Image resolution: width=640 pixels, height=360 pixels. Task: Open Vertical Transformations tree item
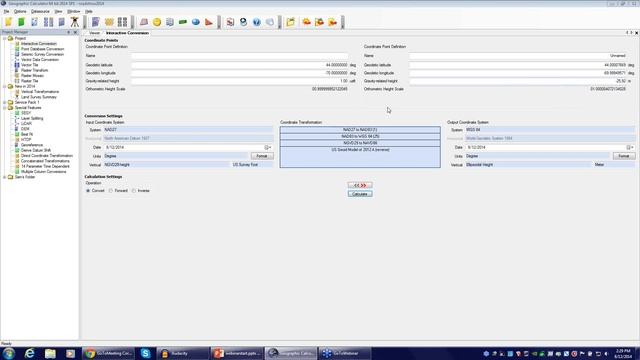(x=40, y=92)
